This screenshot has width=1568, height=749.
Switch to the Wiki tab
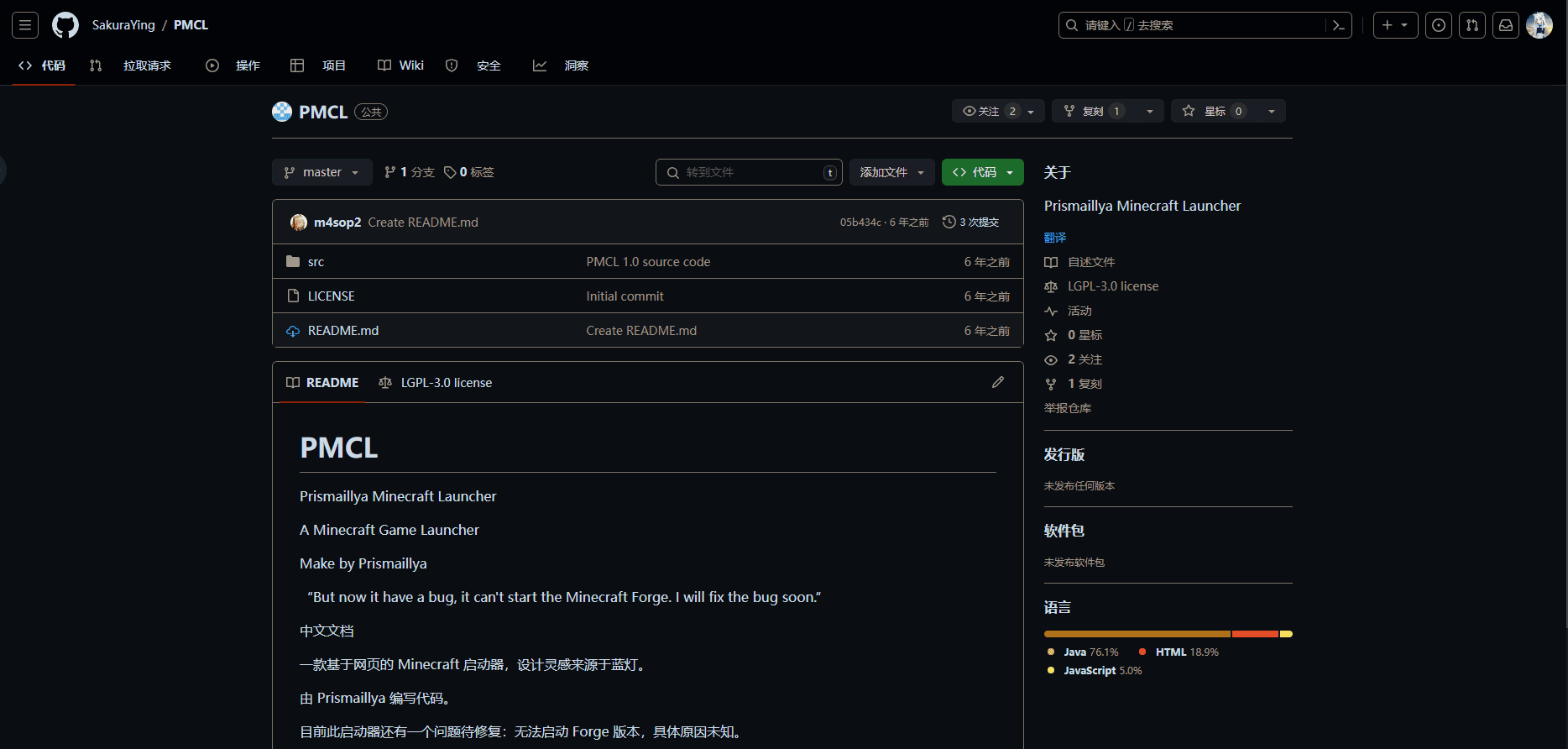[401, 65]
